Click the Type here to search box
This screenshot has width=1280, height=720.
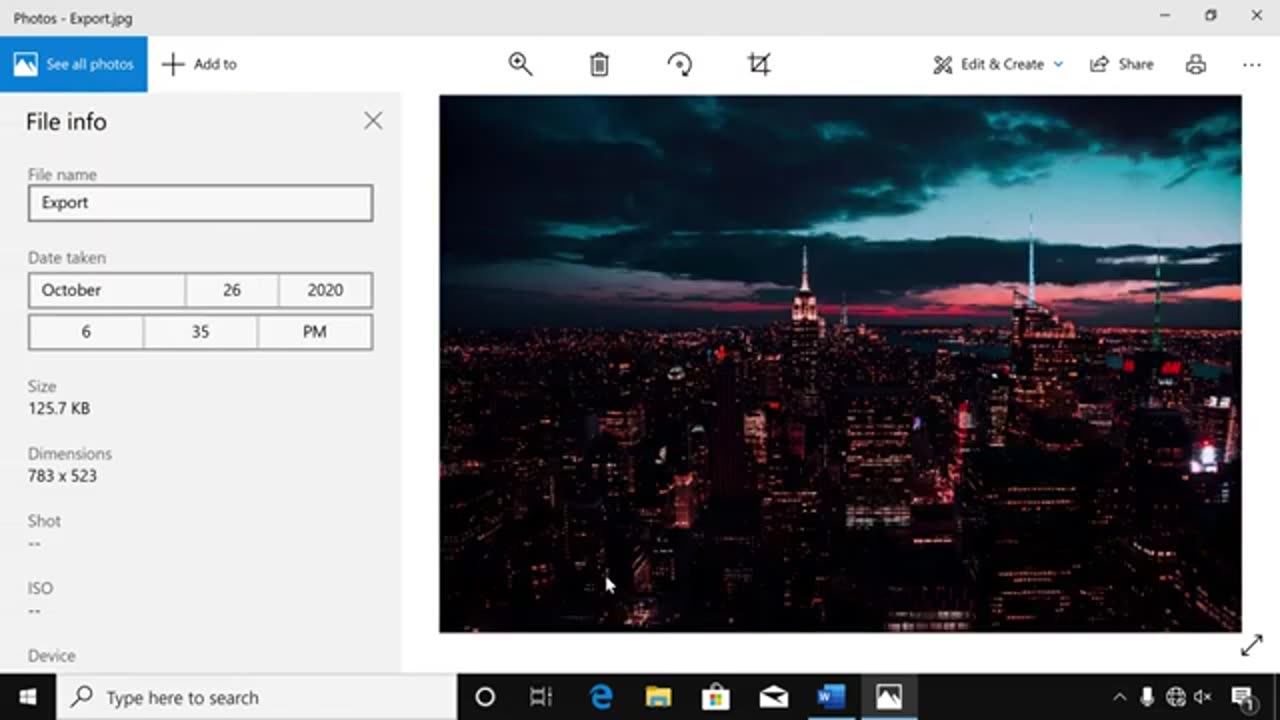257,697
